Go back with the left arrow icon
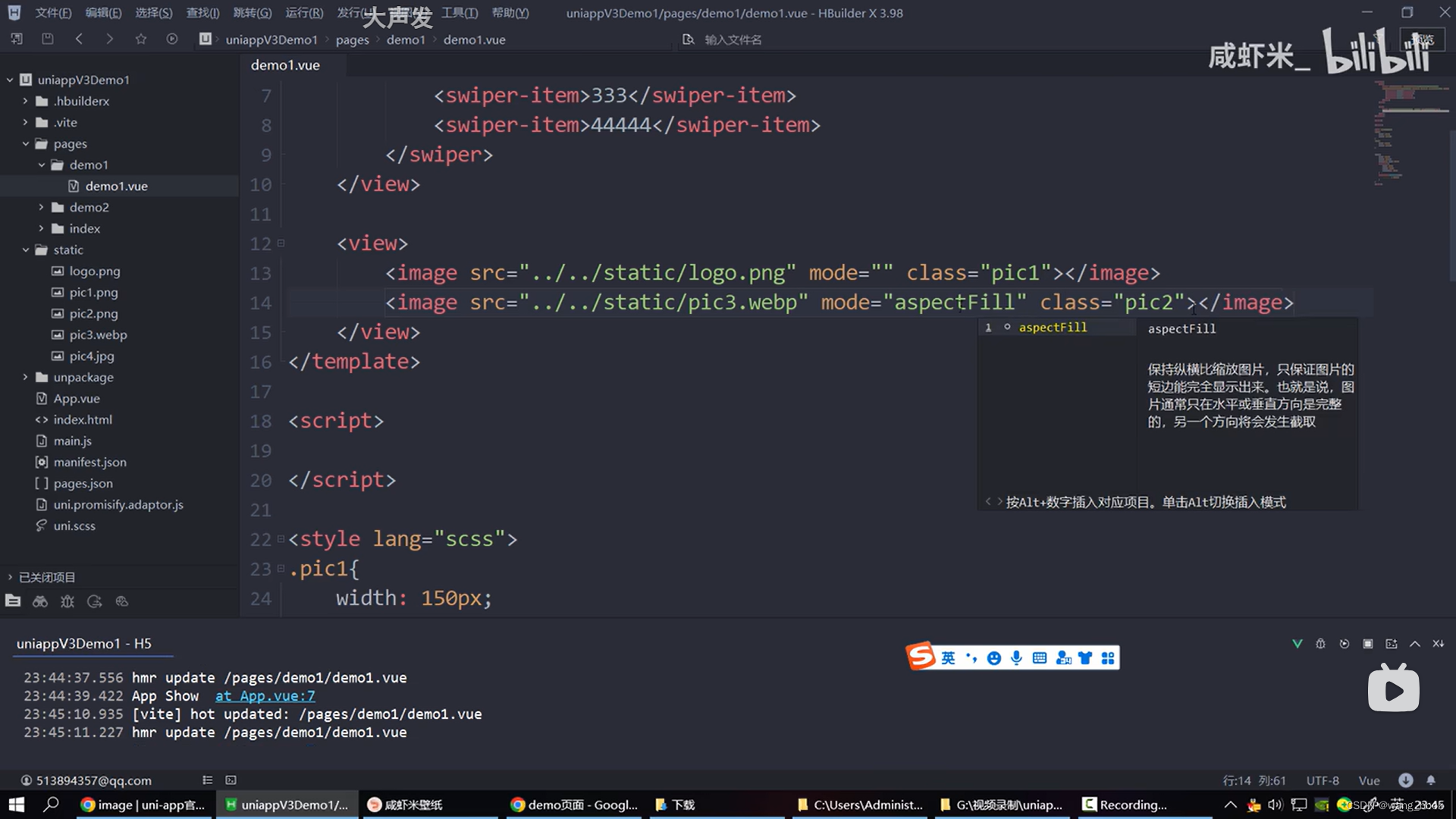This screenshot has width=1456, height=819. pos(79,39)
